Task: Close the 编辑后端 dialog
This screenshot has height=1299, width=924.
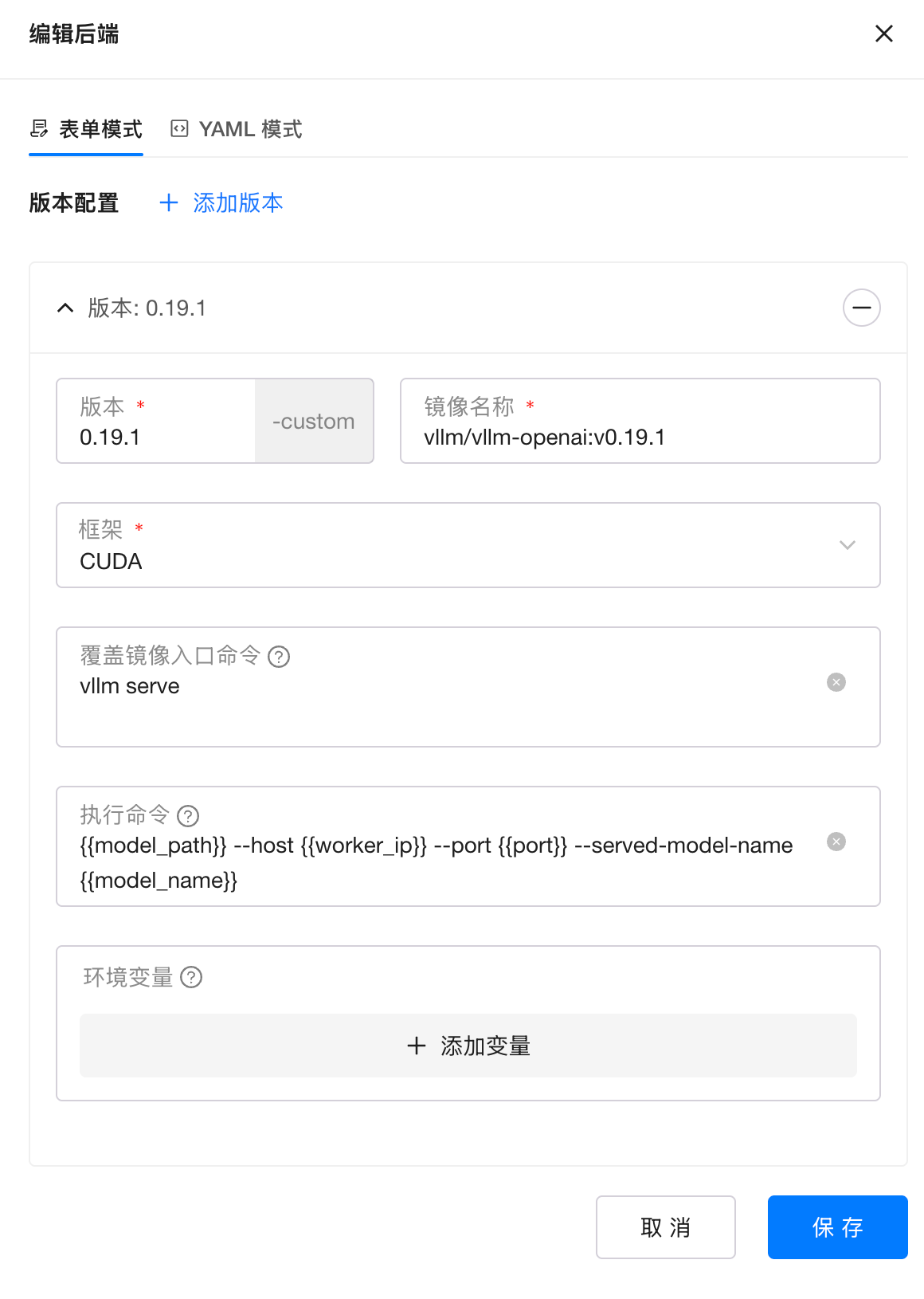Action: 883,33
